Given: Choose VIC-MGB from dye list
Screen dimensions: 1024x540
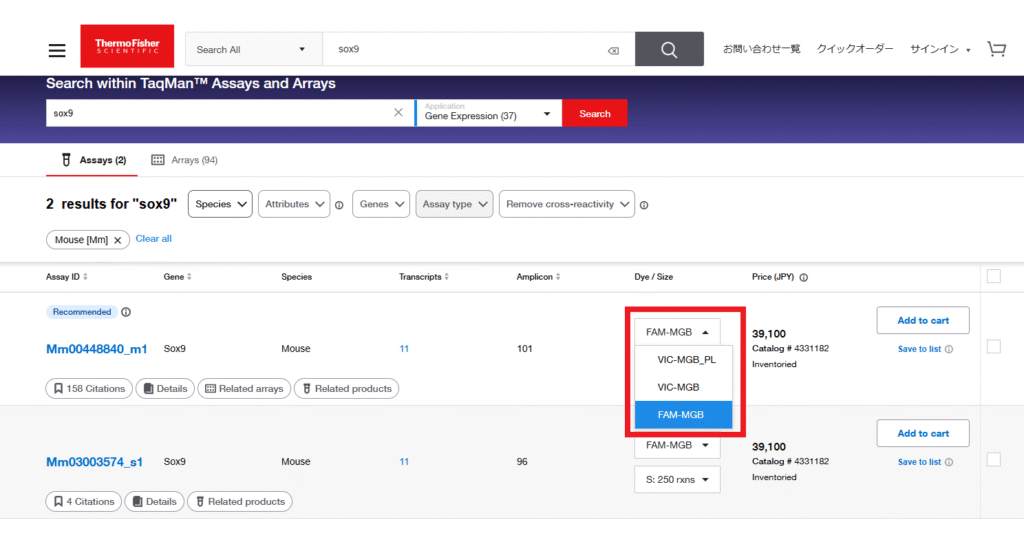Looking at the screenshot, I should pyautogui.click(x=678, y=387).
